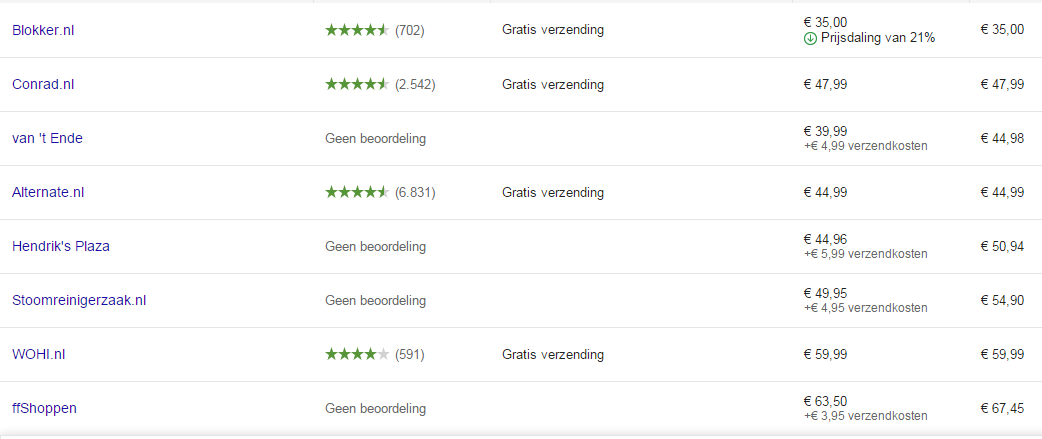Open the Conrad.nl seller link
Viewport: 1042px width, 439px height.
click(43, 84)
